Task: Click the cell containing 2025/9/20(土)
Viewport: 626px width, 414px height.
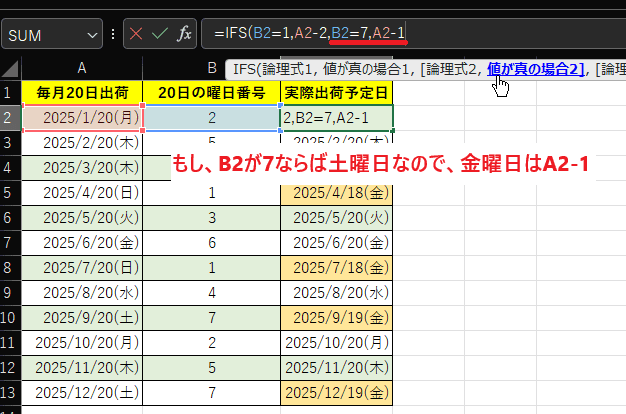Action: click(82, 316)
